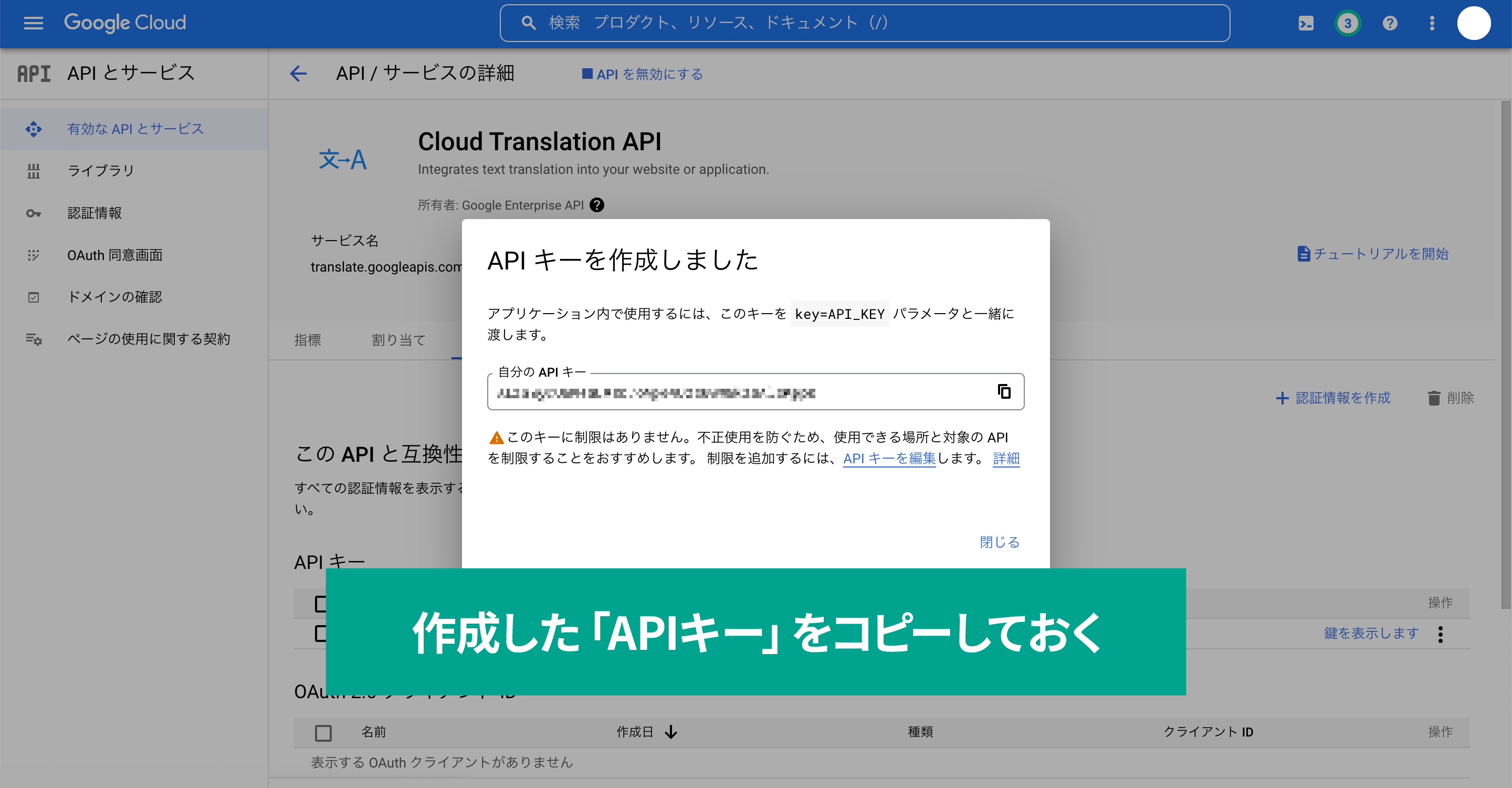Switch to the 割り当て tab
Screen dimensions: 1512x788
point(398,339)
